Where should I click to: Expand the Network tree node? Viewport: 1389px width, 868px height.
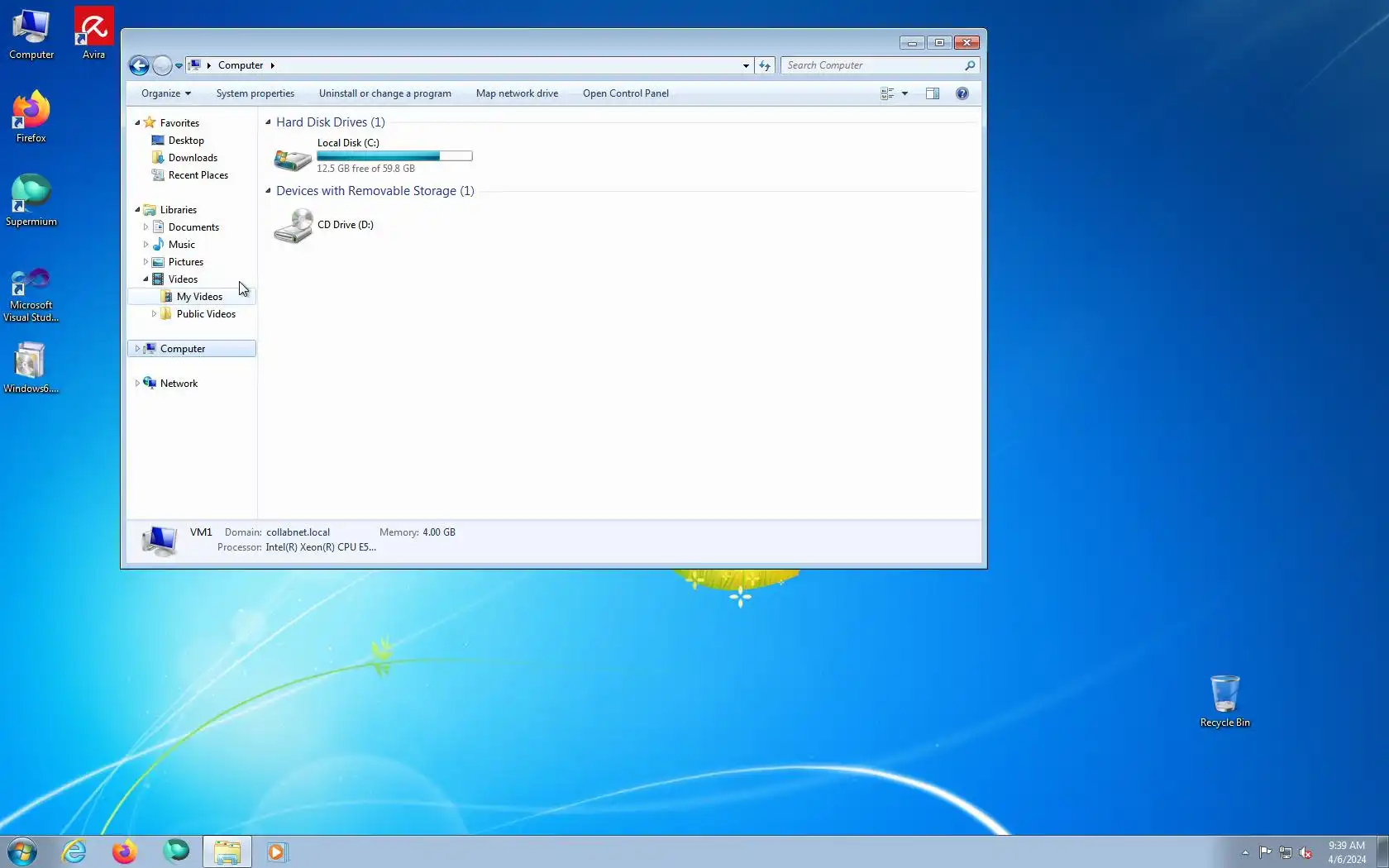tap(137, 384)
